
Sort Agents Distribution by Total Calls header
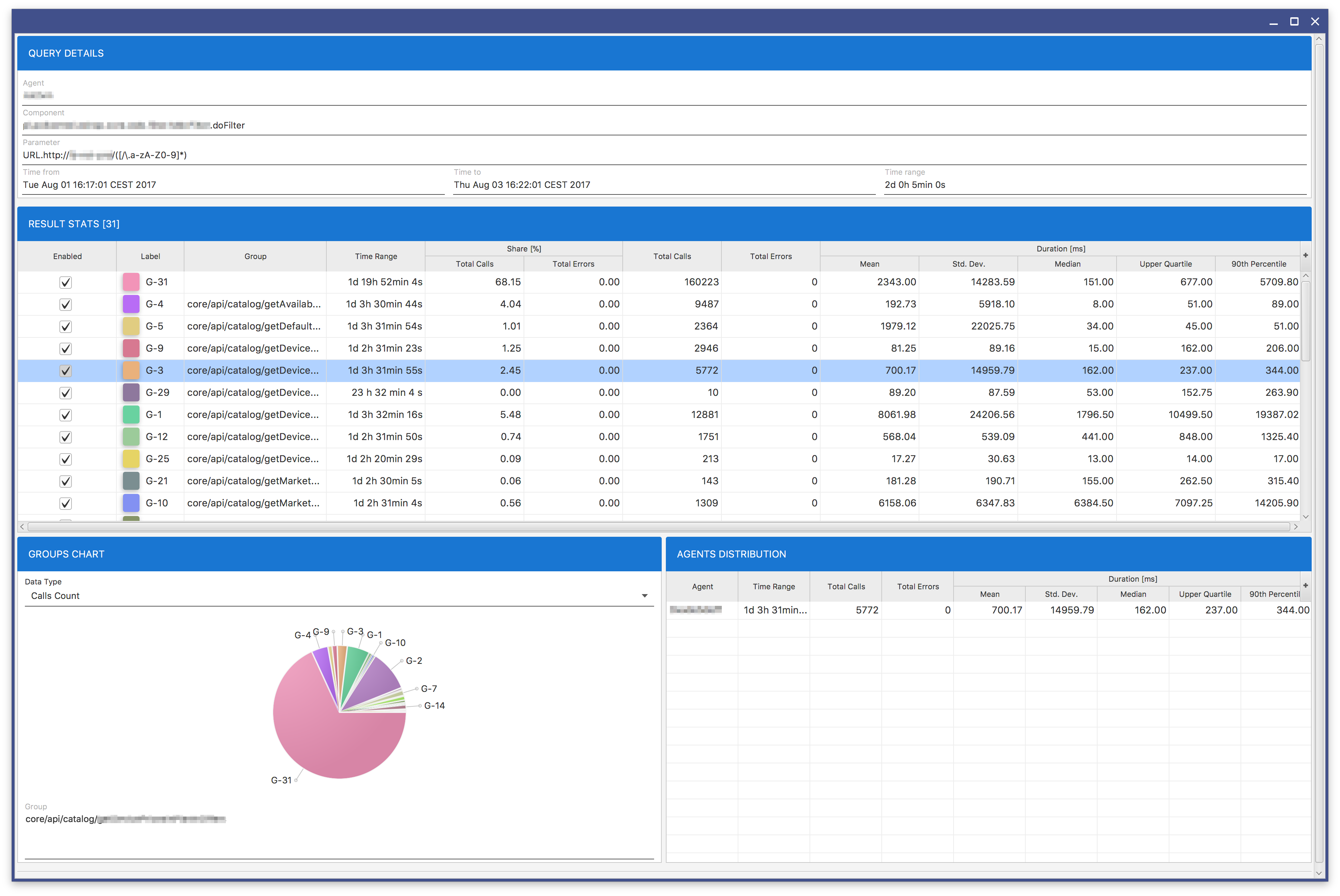(846, 586)
